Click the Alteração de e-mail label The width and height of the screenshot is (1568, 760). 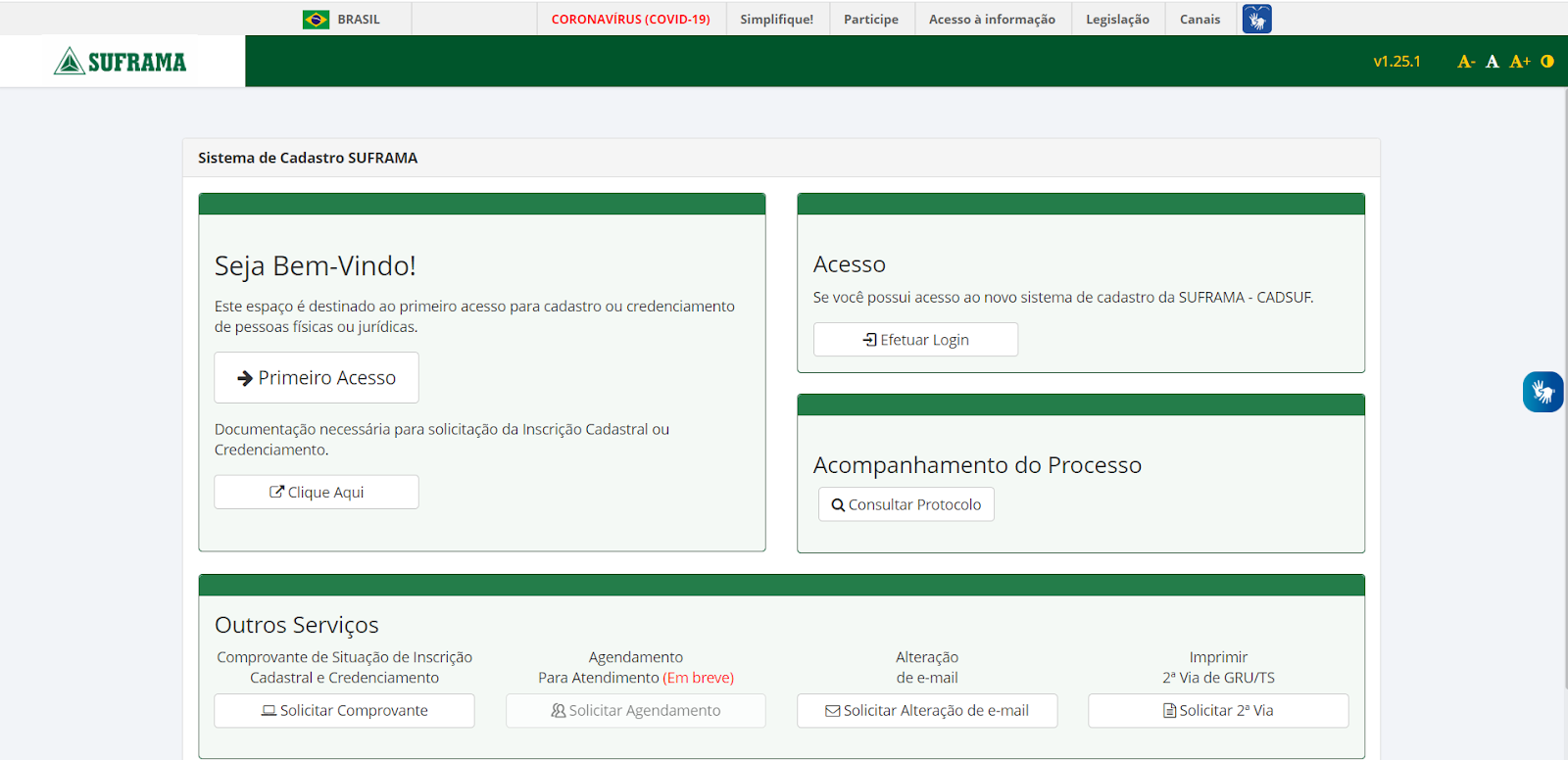[x=927, y=668]
